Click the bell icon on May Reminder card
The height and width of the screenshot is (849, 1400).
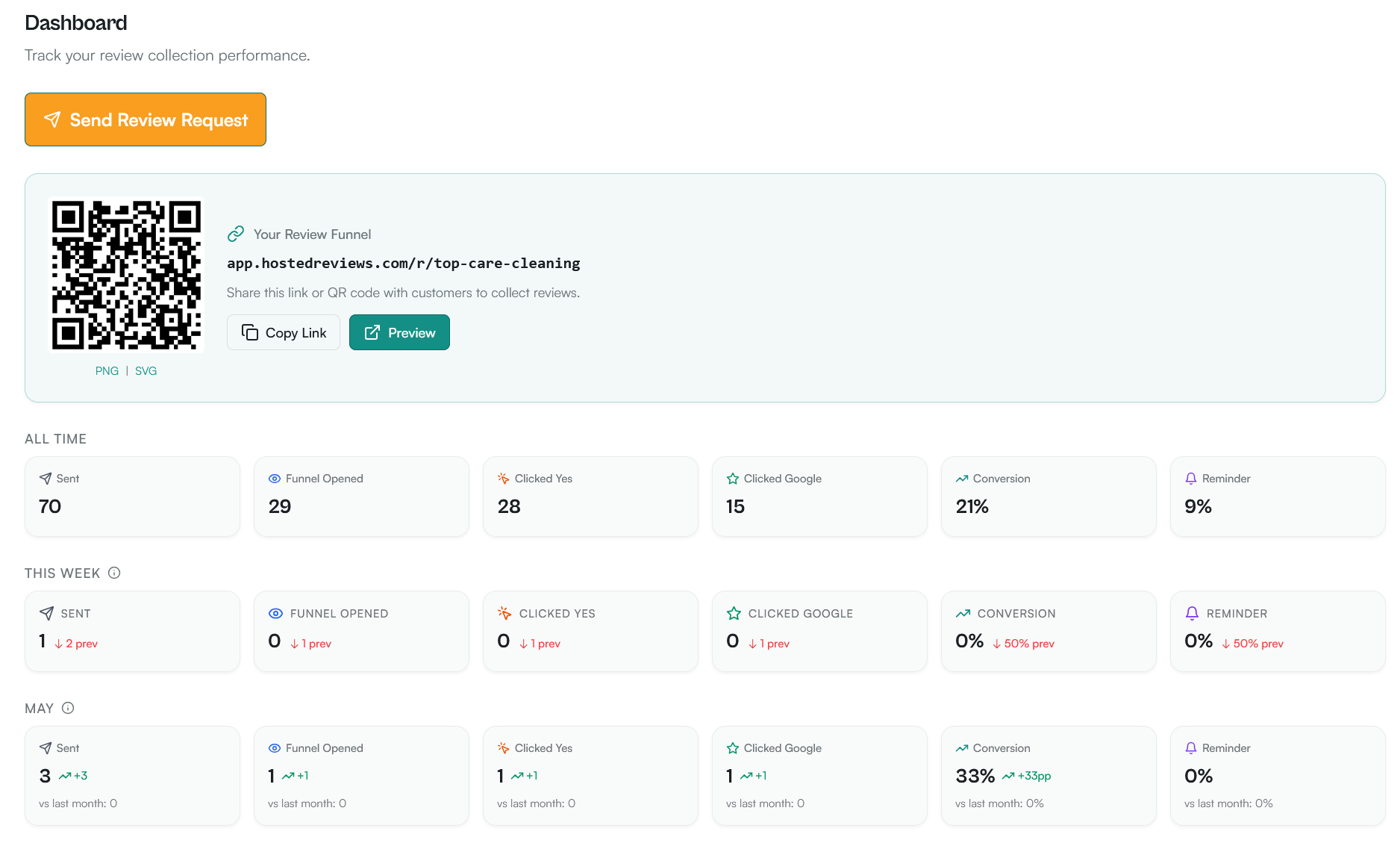1191,748
